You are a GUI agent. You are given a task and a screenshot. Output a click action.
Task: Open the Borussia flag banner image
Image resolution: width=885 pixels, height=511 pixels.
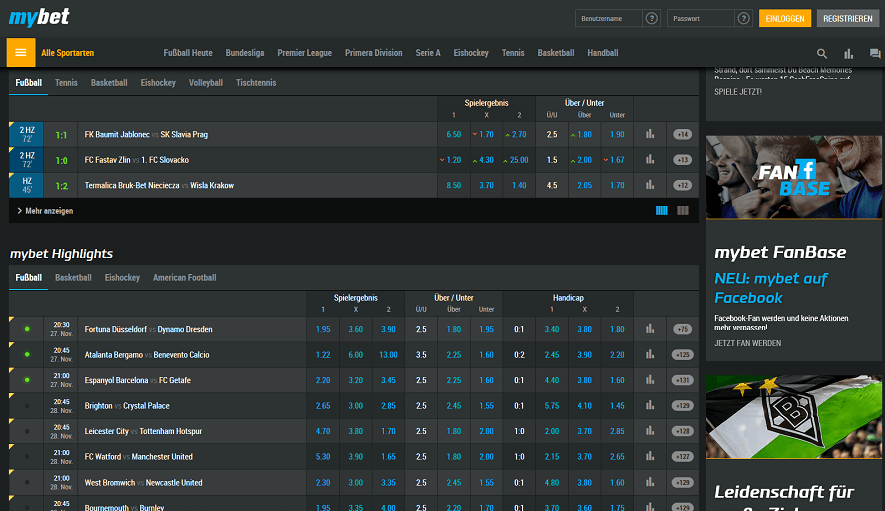[x=794, y=417]
